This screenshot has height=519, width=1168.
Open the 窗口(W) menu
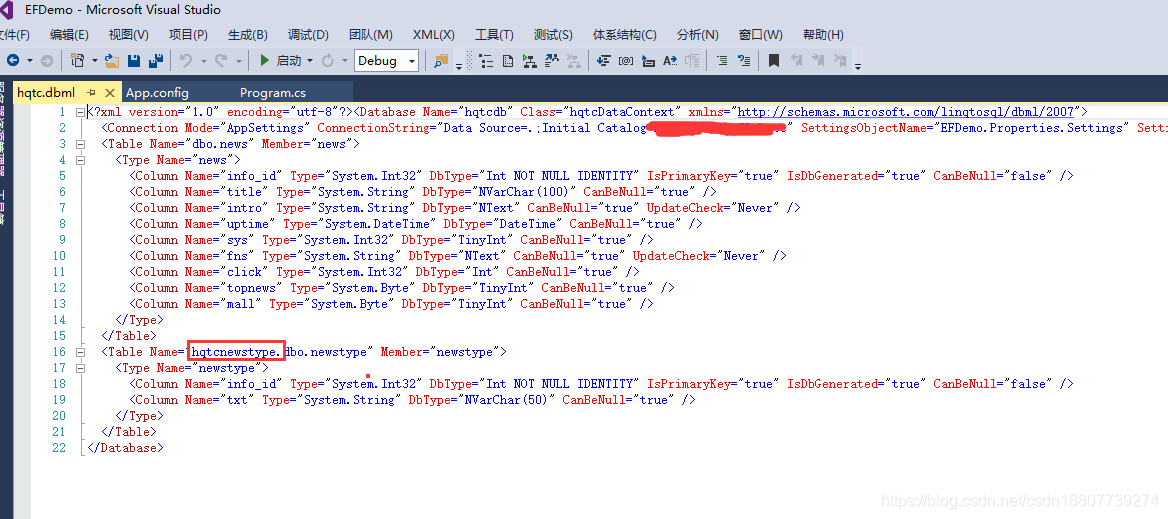(x=761, y=35)
